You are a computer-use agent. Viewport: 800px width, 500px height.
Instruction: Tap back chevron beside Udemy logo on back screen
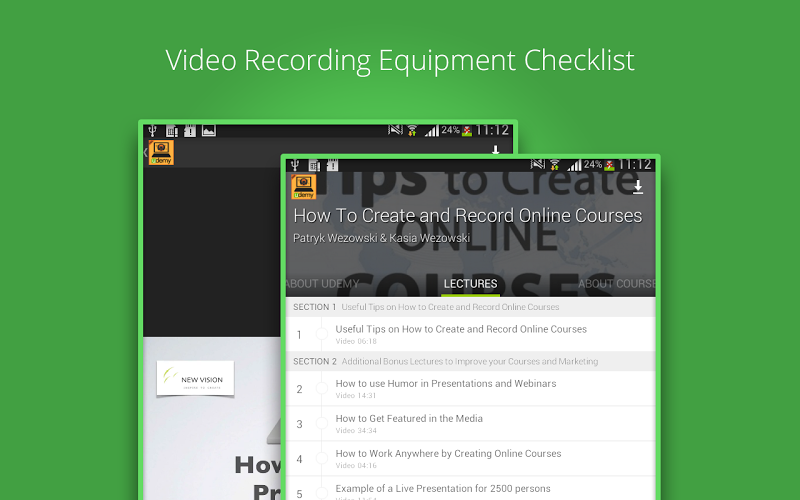click(x=145, y=152)
